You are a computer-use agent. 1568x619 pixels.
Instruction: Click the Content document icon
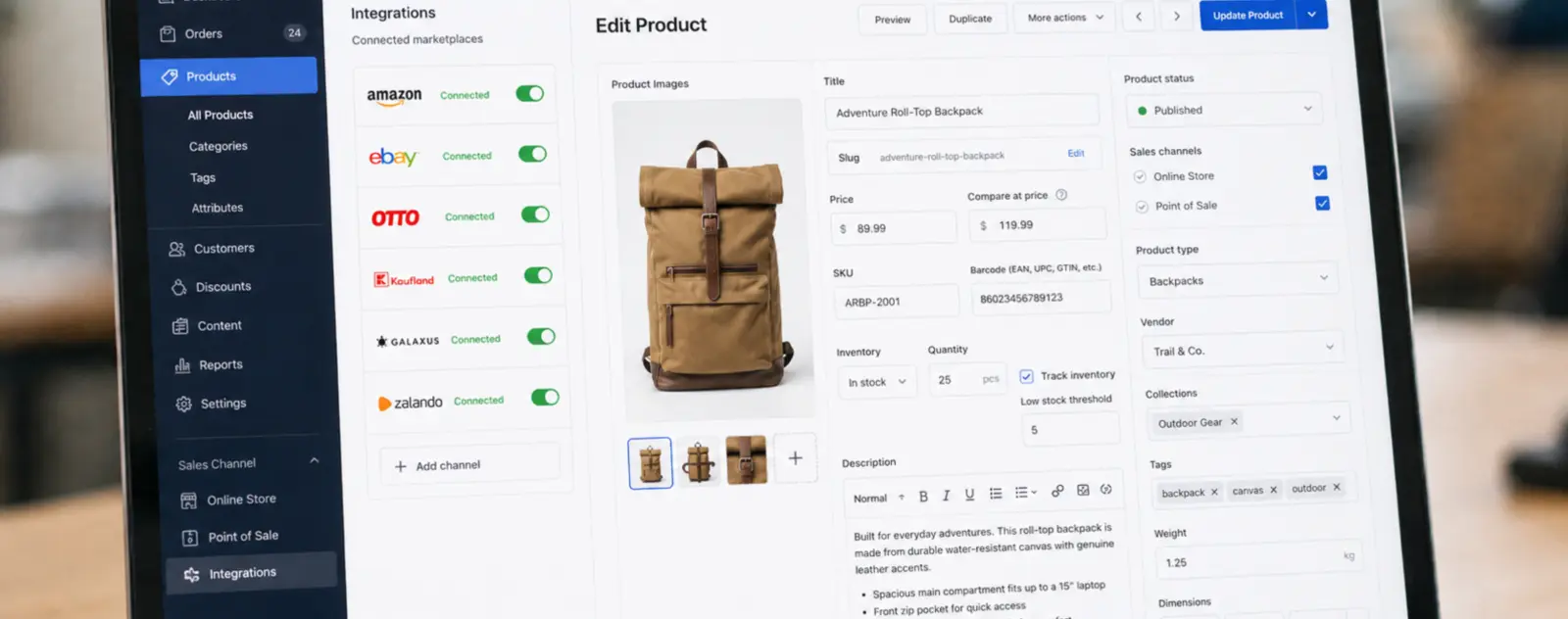(180, 326)
